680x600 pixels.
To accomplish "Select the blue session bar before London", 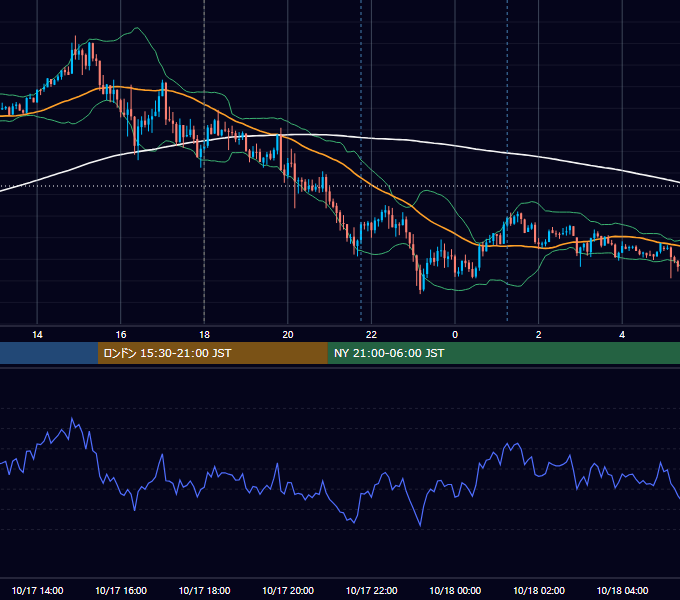I will pyautogui.click(x=49, y=353).
